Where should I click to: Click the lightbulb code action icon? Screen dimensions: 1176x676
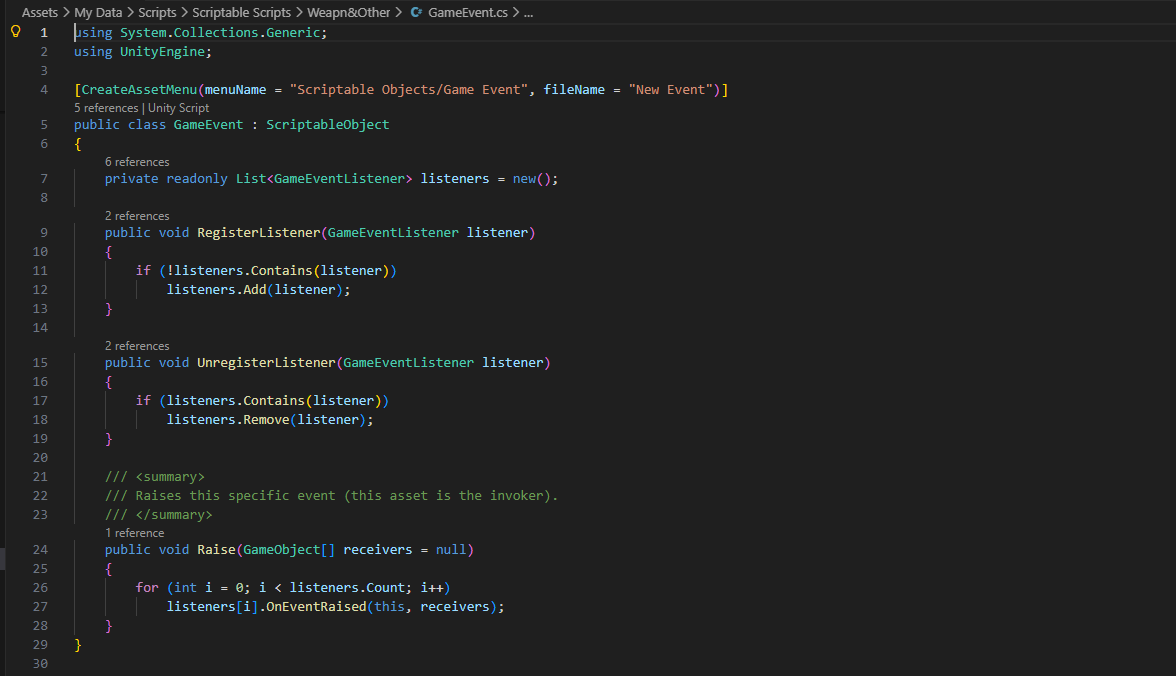point(15,32)
